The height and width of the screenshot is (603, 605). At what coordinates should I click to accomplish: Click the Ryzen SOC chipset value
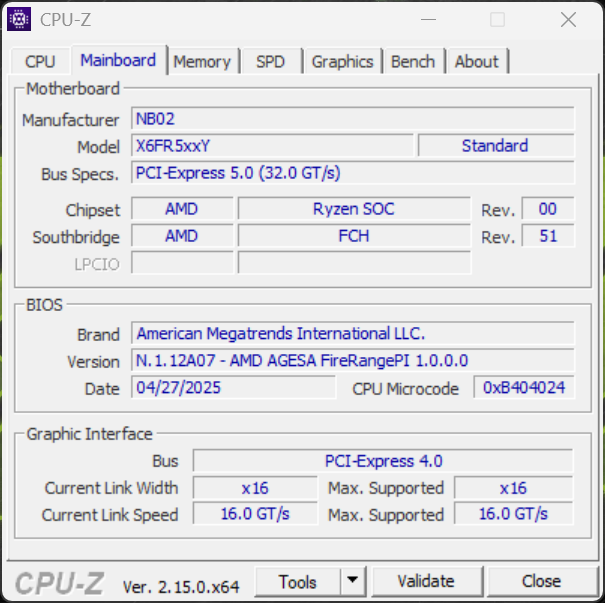pos(354,209)
